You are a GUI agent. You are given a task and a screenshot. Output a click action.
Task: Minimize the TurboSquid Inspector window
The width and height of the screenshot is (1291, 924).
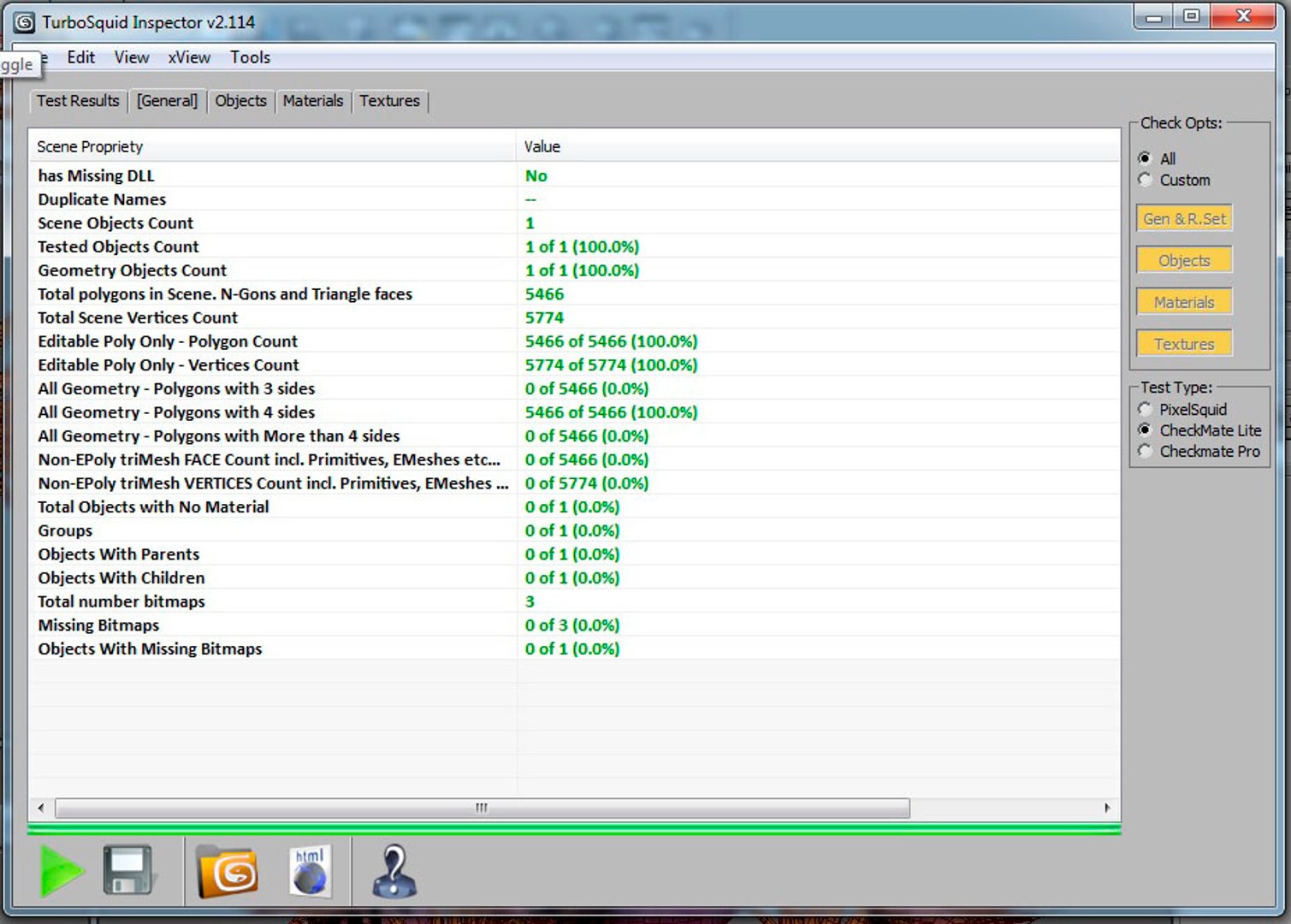click(1153, 16)
